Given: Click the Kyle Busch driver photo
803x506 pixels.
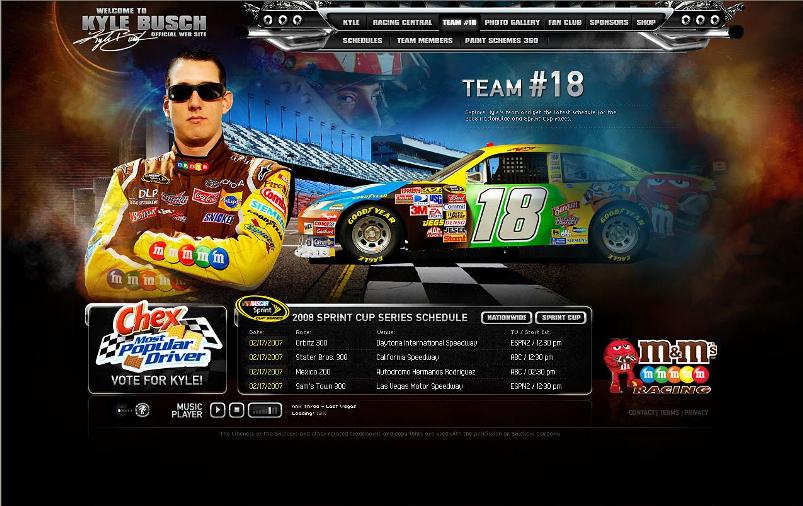Looking at the screenshot, I should coord(189,177).
